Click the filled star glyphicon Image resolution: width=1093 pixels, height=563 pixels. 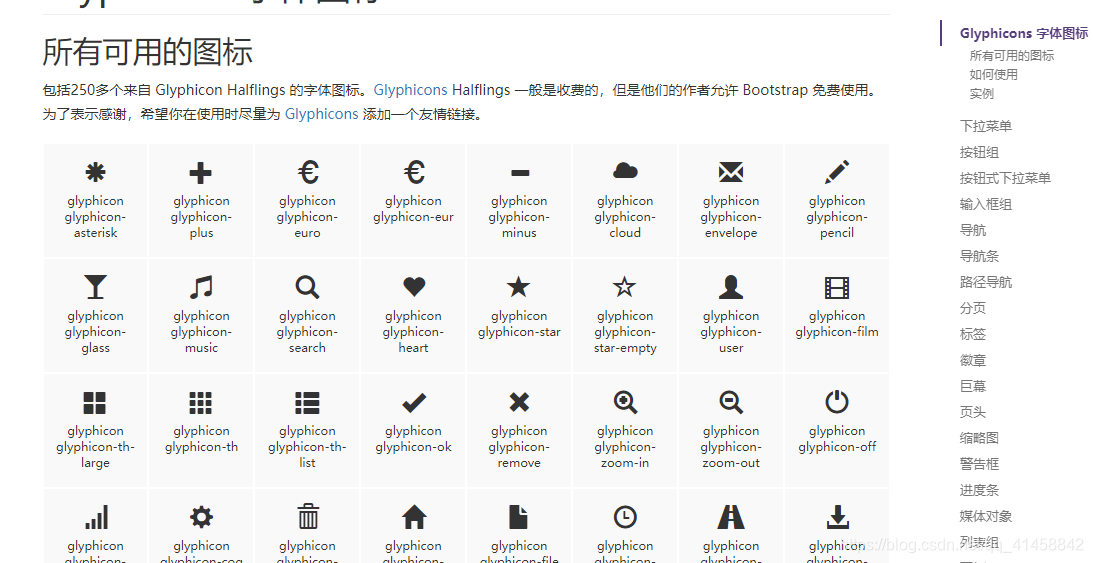519,286
